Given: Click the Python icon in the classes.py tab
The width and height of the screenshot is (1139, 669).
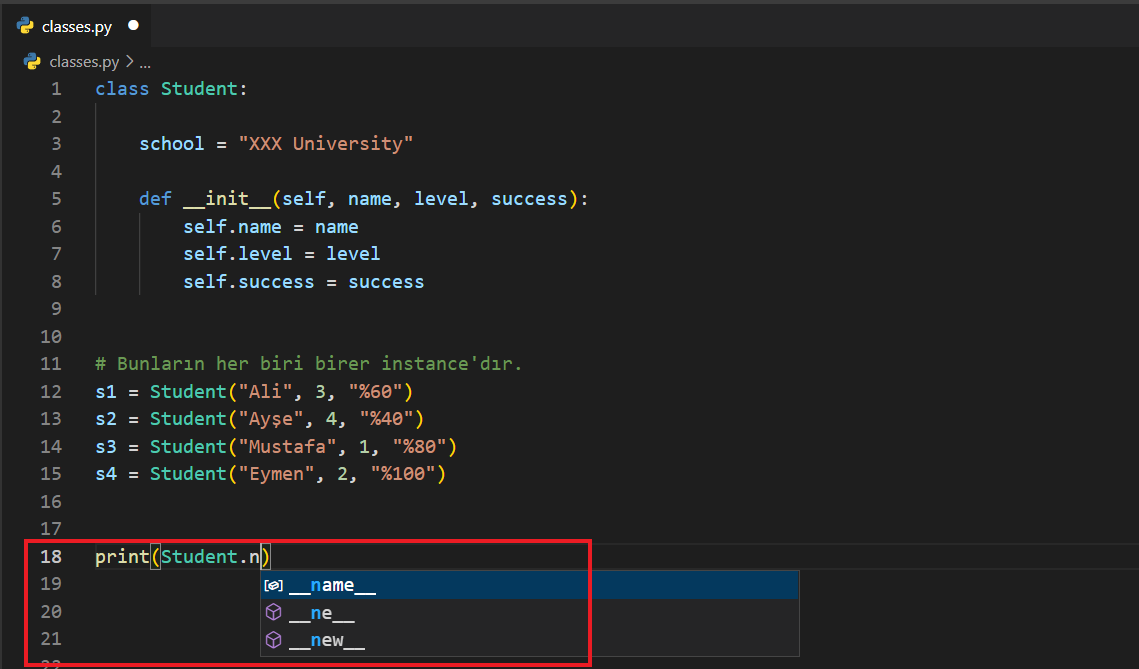Looking at the screenshot, I should coord(25,26).
